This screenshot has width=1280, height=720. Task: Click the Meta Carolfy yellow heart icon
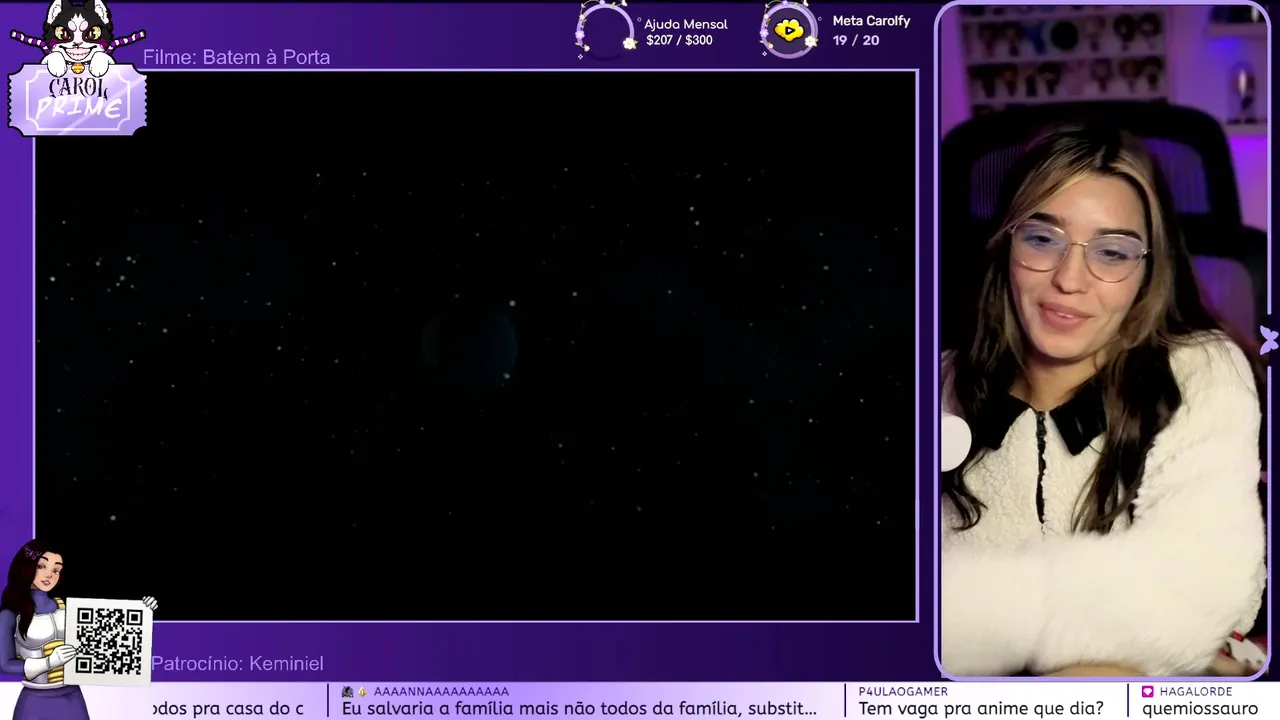click(789, 31)
